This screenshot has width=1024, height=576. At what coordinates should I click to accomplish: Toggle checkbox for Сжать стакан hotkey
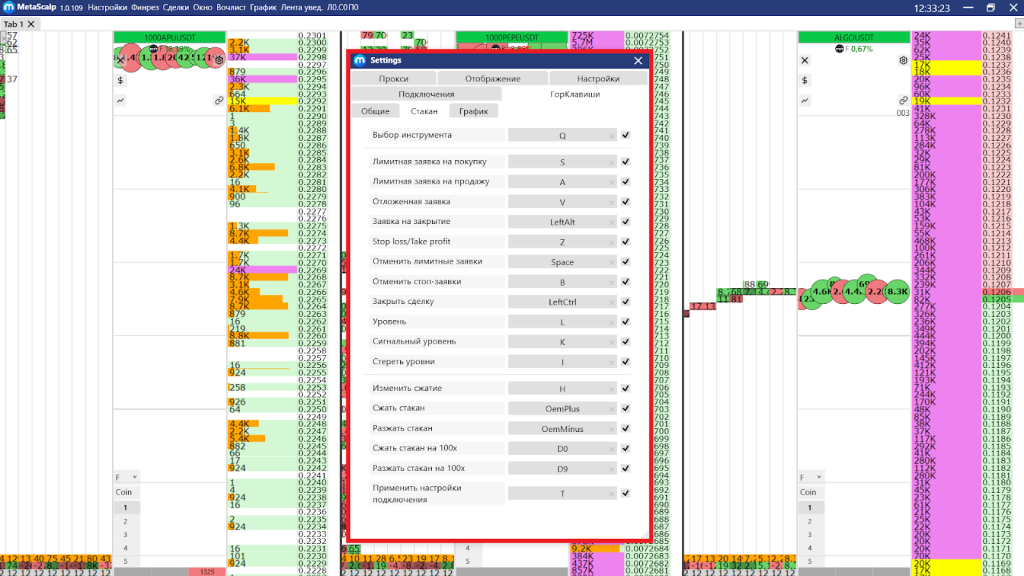(x=625, y=408)
